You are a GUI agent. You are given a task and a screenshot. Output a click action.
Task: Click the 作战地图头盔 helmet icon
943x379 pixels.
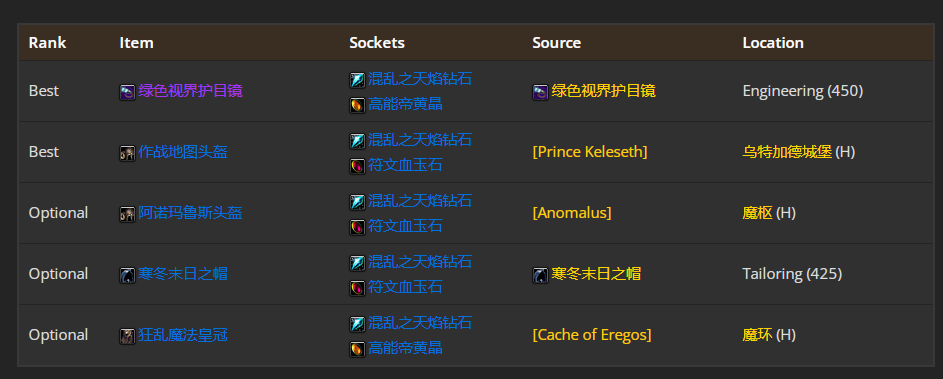(127, 153)
